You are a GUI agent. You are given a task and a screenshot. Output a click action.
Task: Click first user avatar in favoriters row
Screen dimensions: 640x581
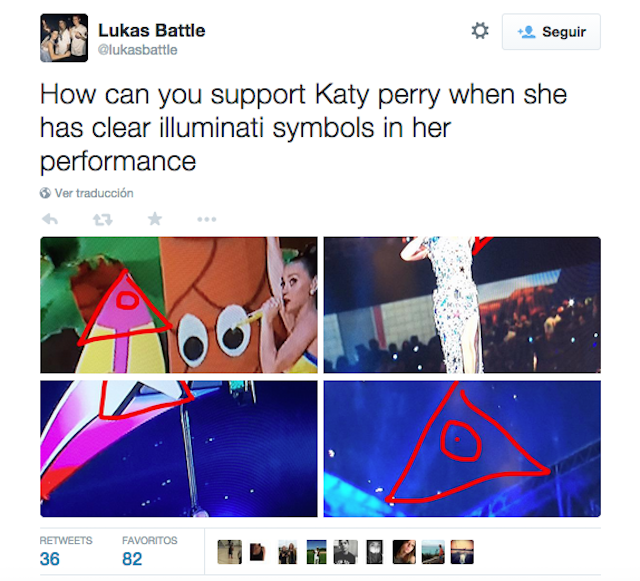229,552
